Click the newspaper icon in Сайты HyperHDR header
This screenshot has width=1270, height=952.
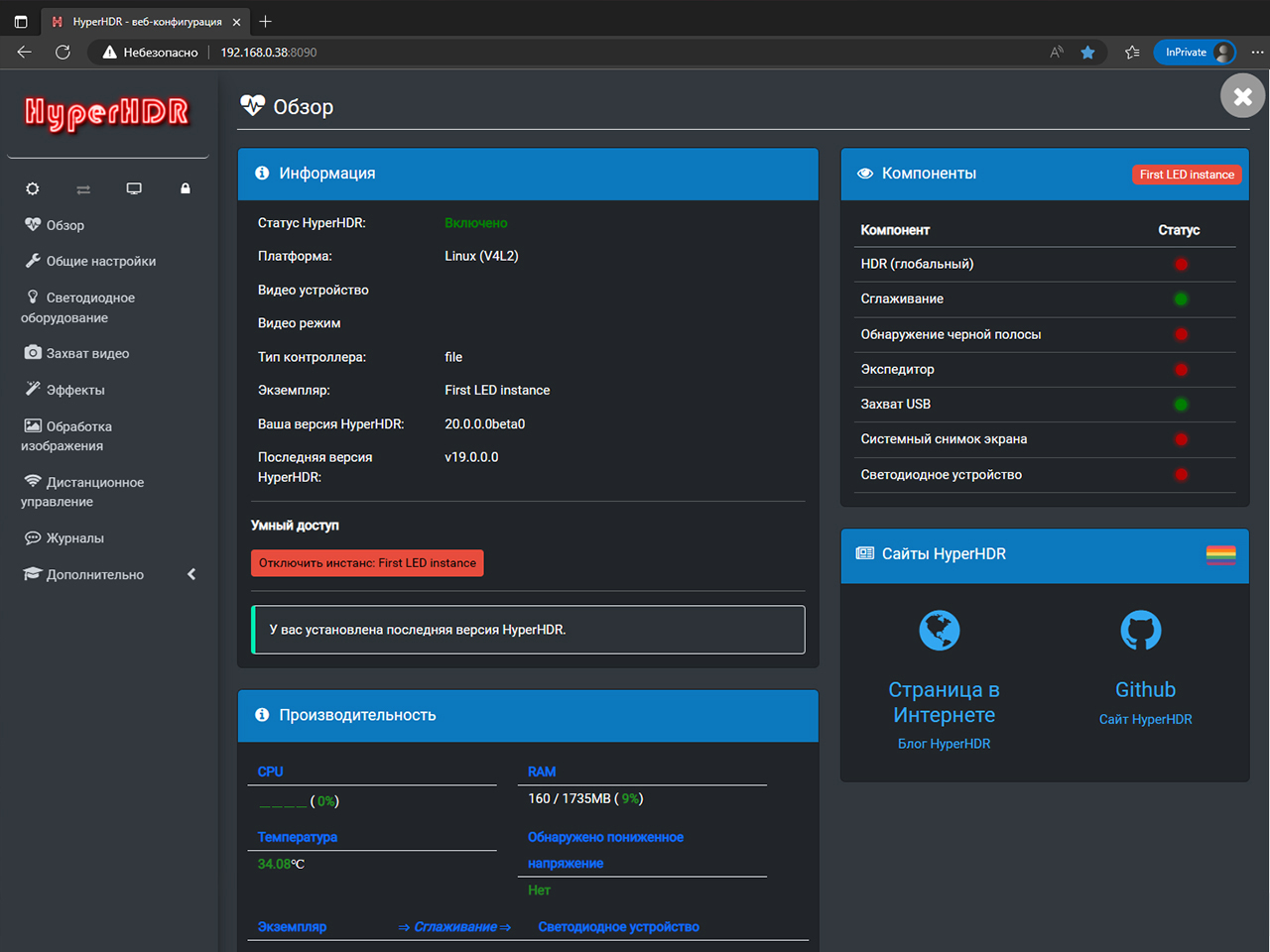coord(865,553)
